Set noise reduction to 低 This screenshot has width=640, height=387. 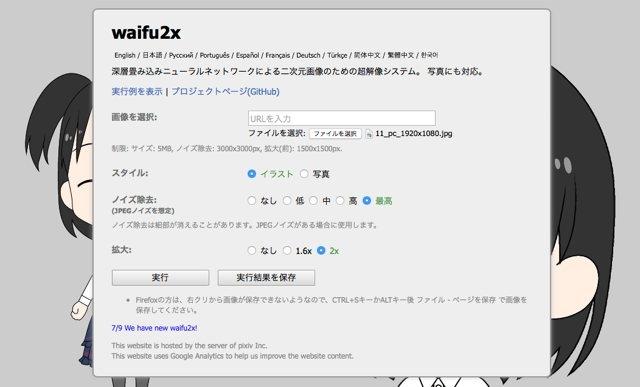(x=287, y=200)
